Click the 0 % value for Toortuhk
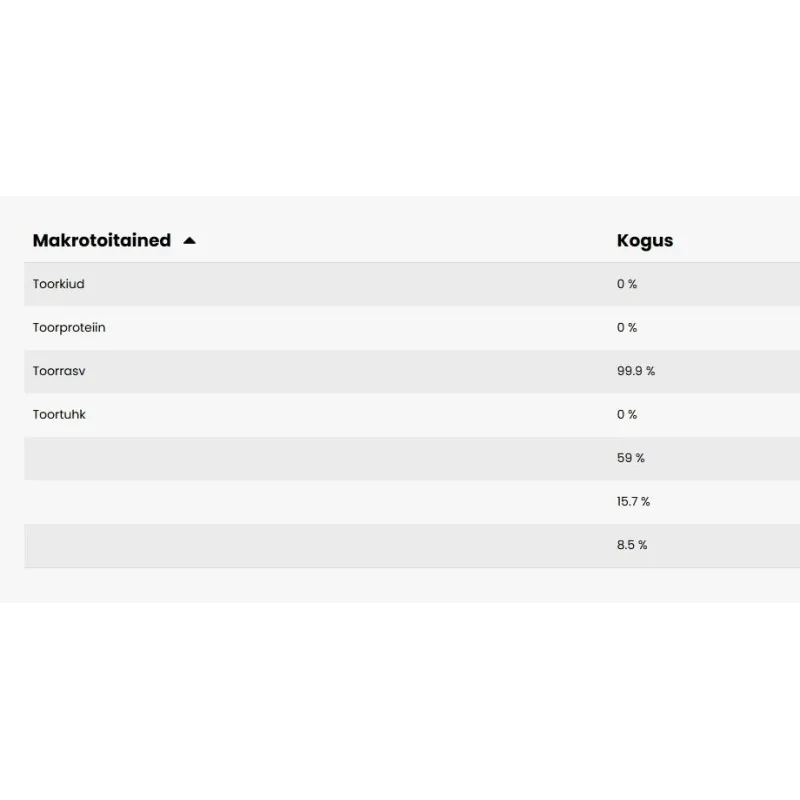The image size is (800, 800). click(627, 414)
